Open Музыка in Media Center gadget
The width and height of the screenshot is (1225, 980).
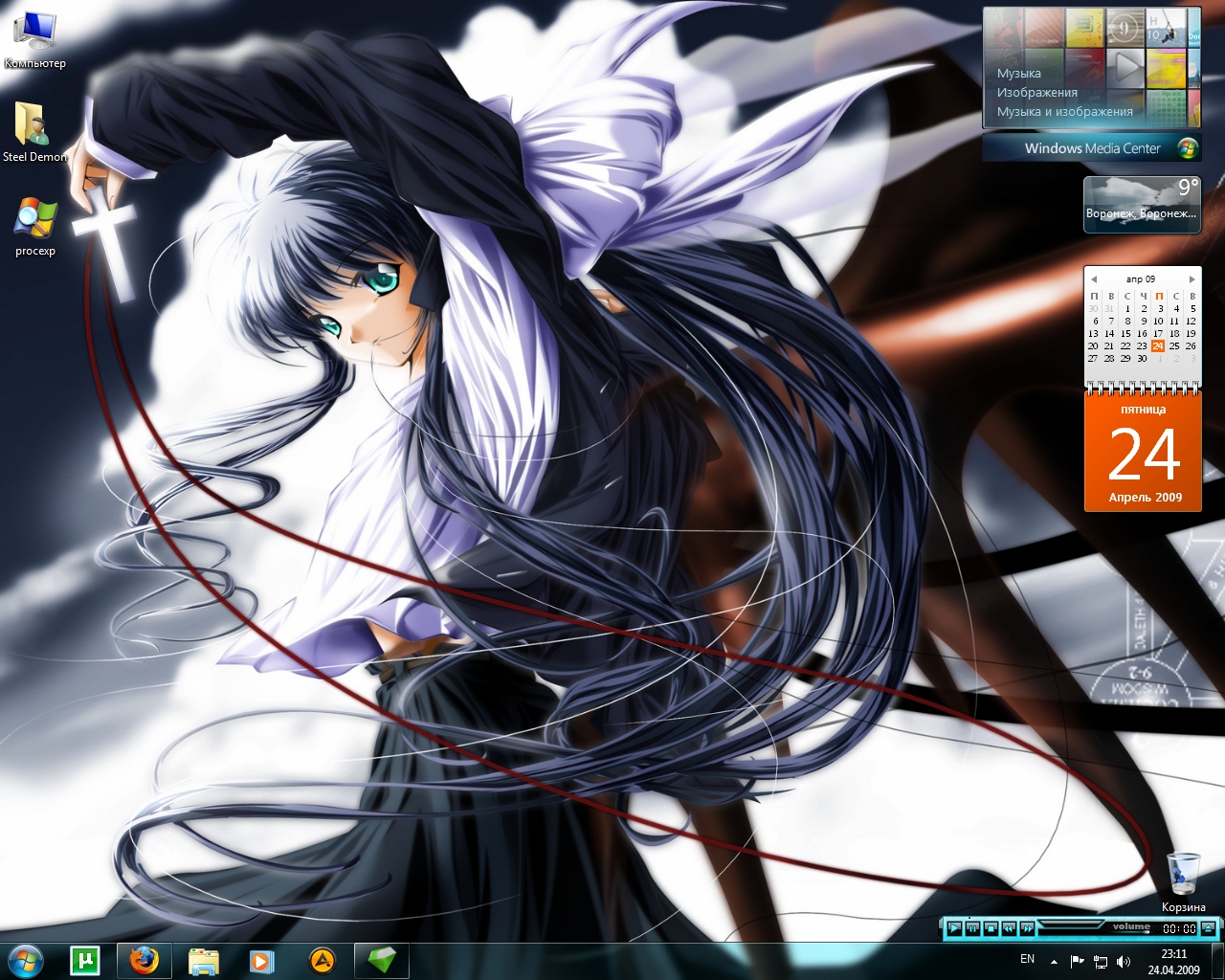coord(1018,73)
